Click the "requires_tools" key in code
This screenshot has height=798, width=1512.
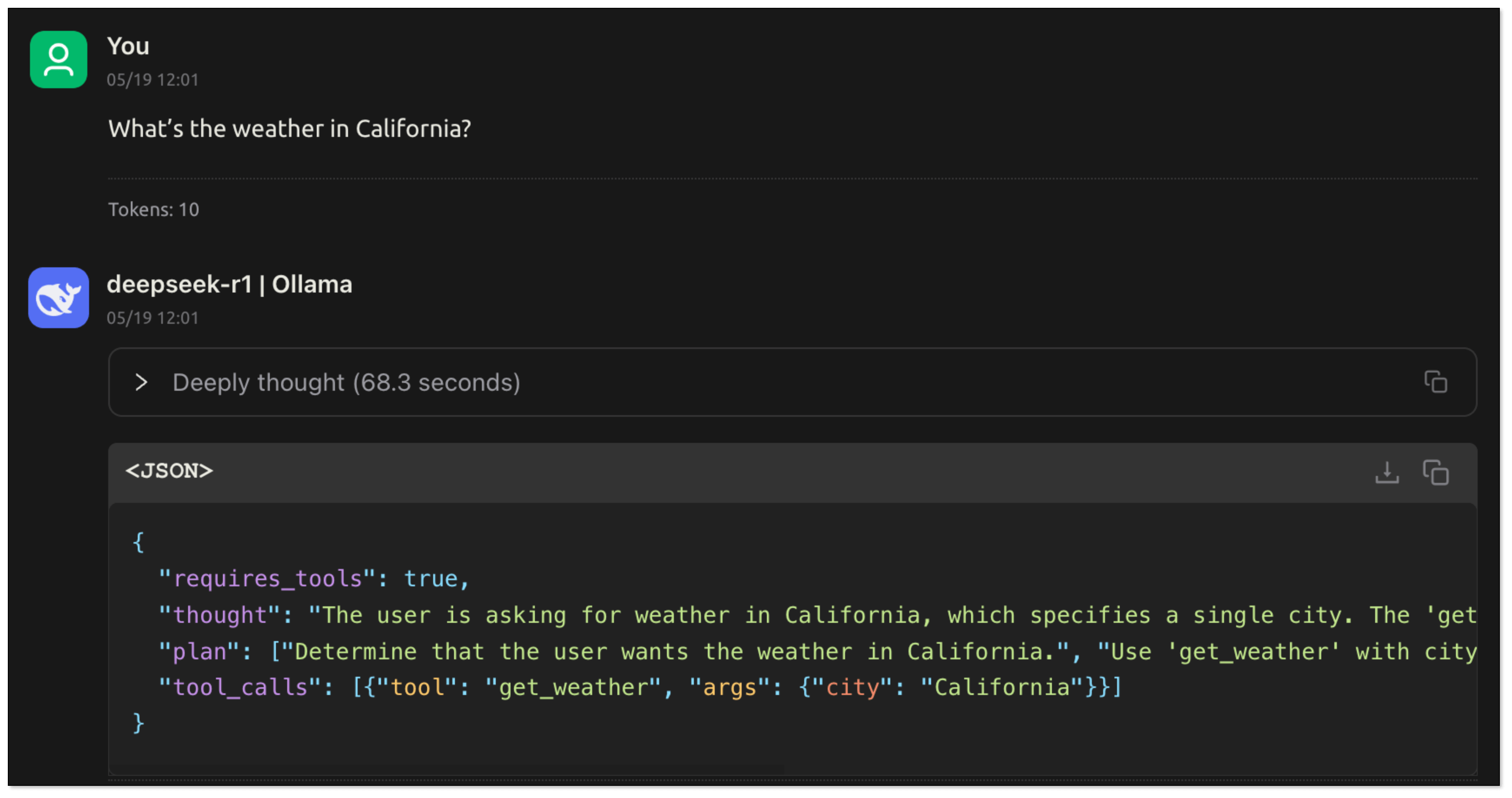268,579
